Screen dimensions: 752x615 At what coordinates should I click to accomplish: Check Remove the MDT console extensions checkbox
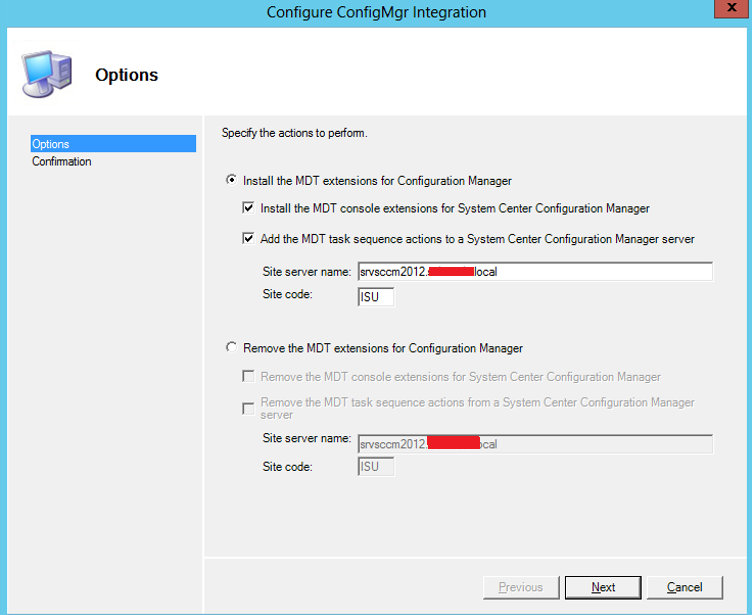pyautogui.click(x=248, y=376)
